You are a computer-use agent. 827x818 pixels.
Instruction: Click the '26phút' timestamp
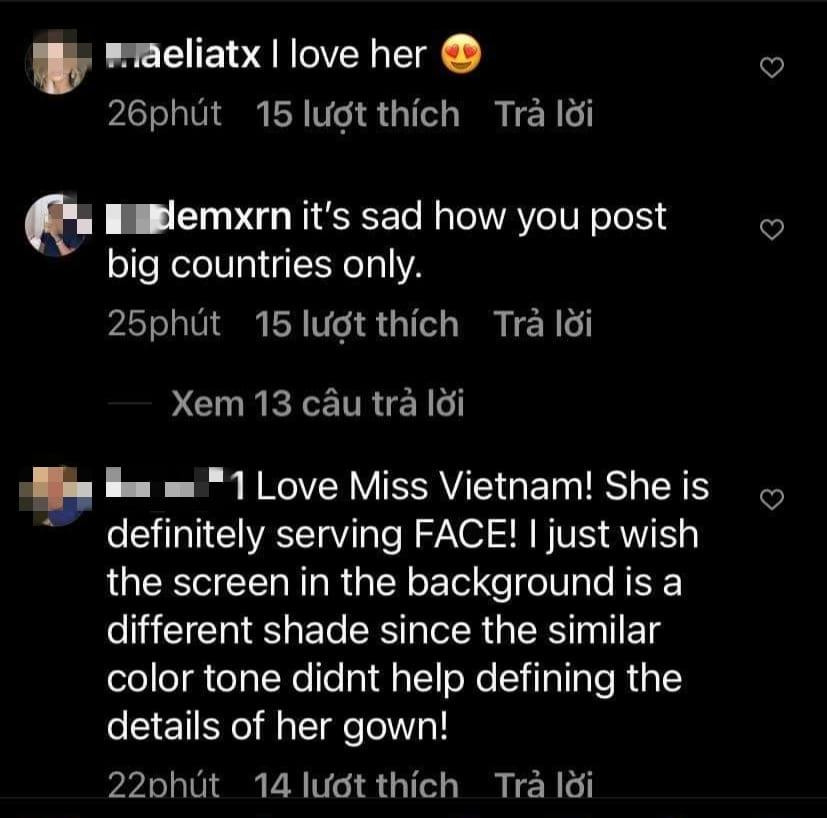[x=163, y=114]
